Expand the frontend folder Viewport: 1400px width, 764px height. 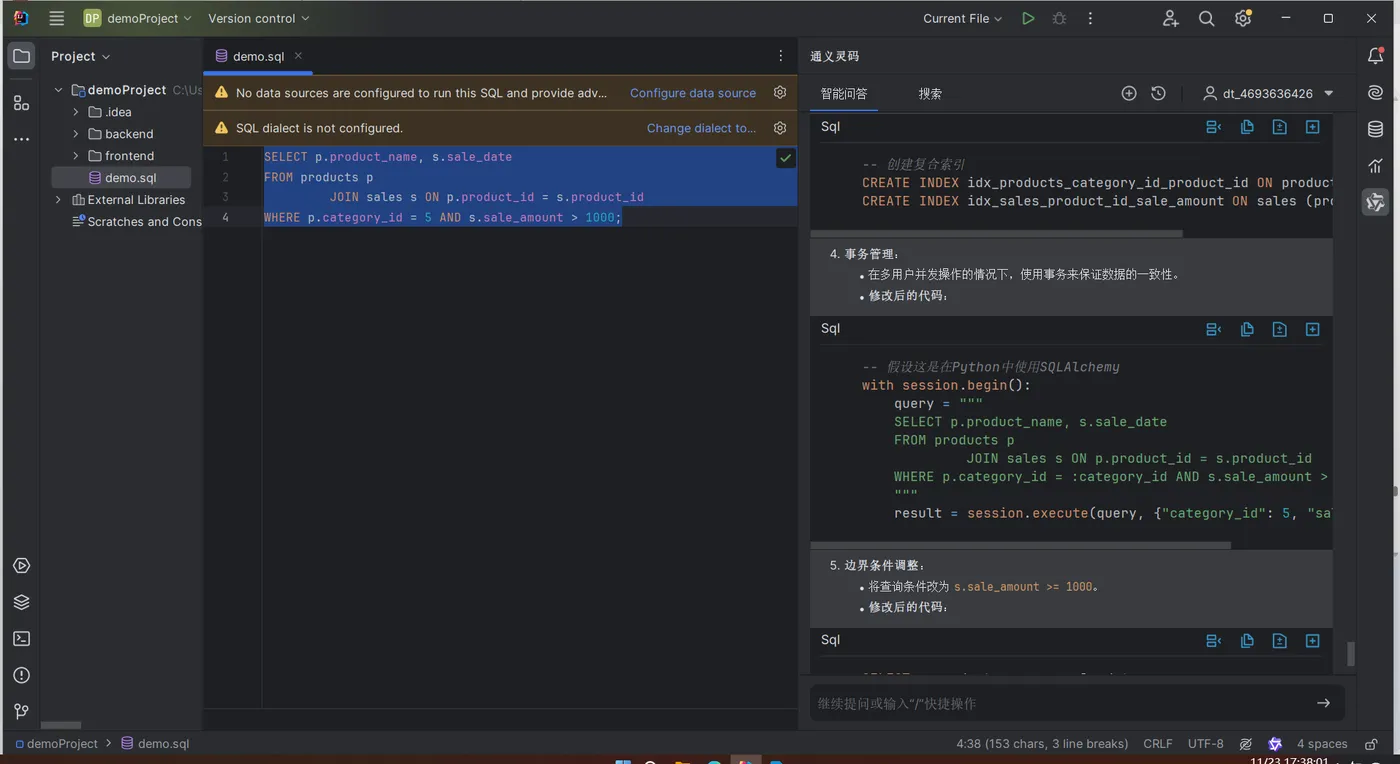click(76, 156)
